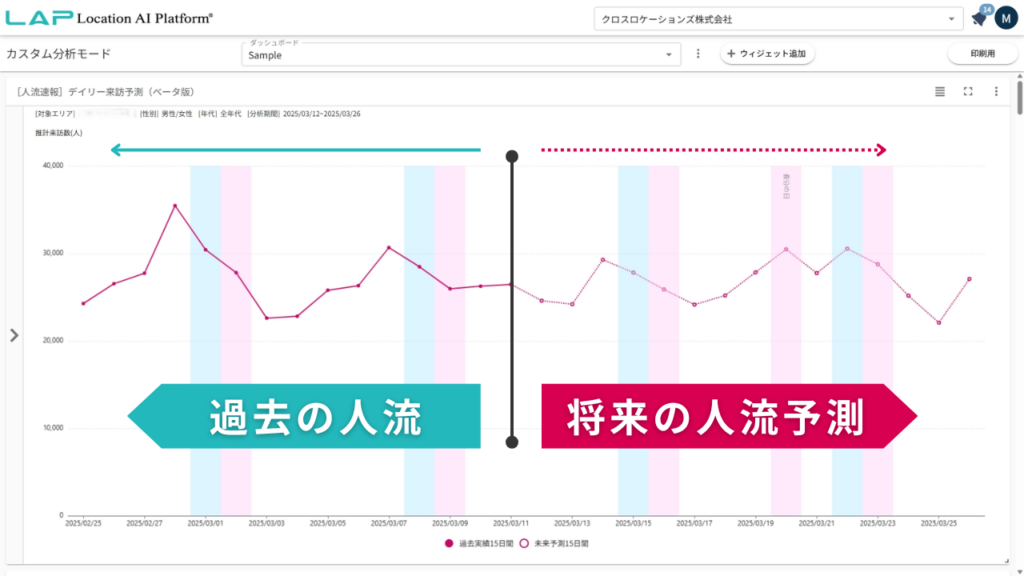This screenshot has width=1024, height=576.
Task: Expand the widget to fullscreen
Action: point(966,91)
